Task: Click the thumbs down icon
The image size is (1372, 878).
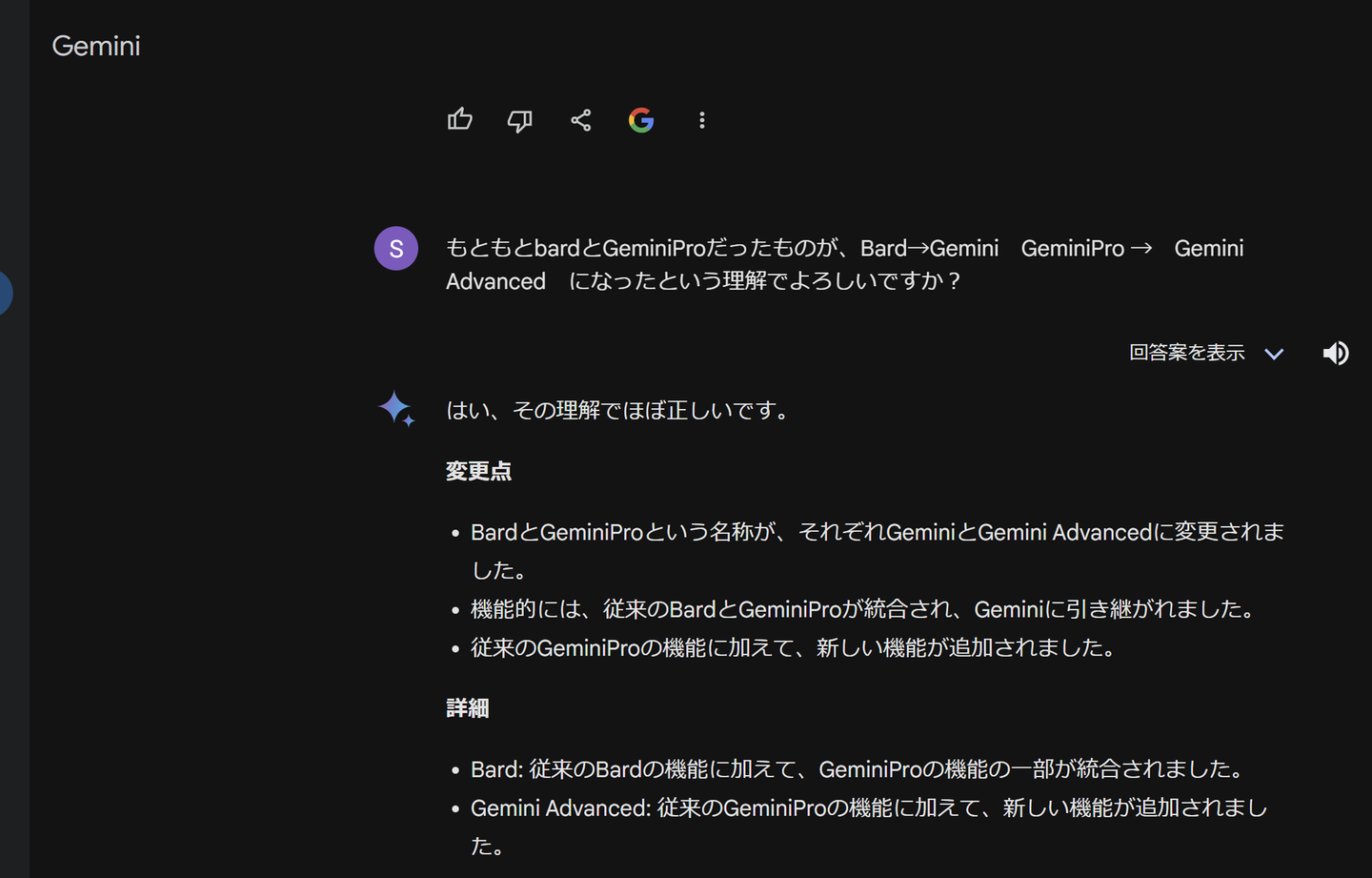Action: click(x=520, y=120)
